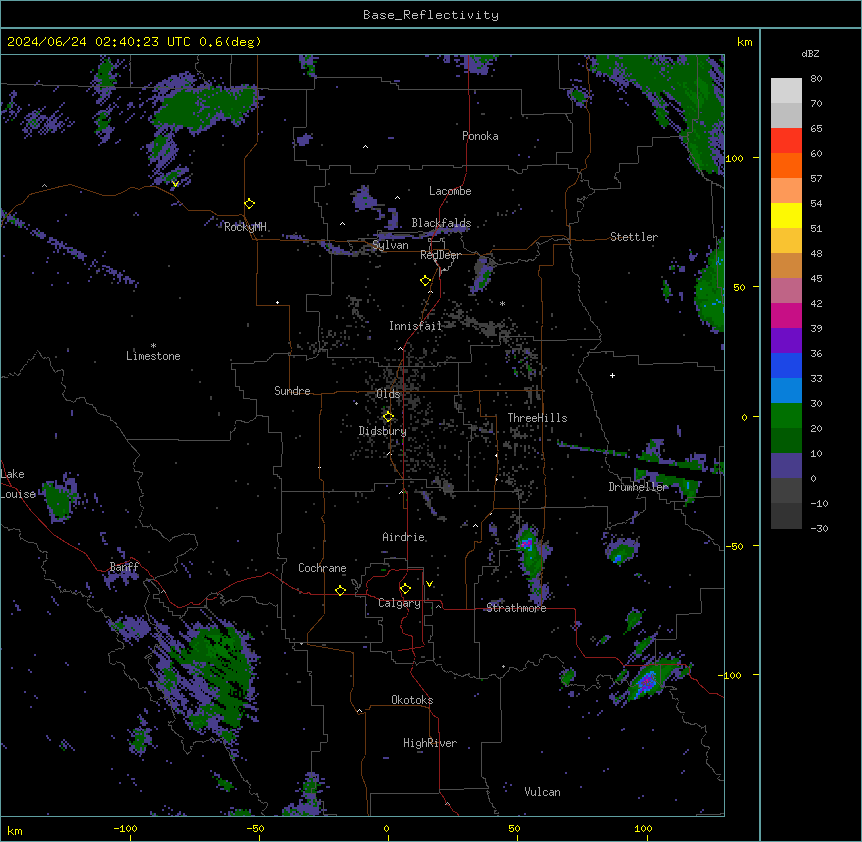Select the Limestone label
The width and height of the screenshot is (862, 842).
click(x=153, y=356)
